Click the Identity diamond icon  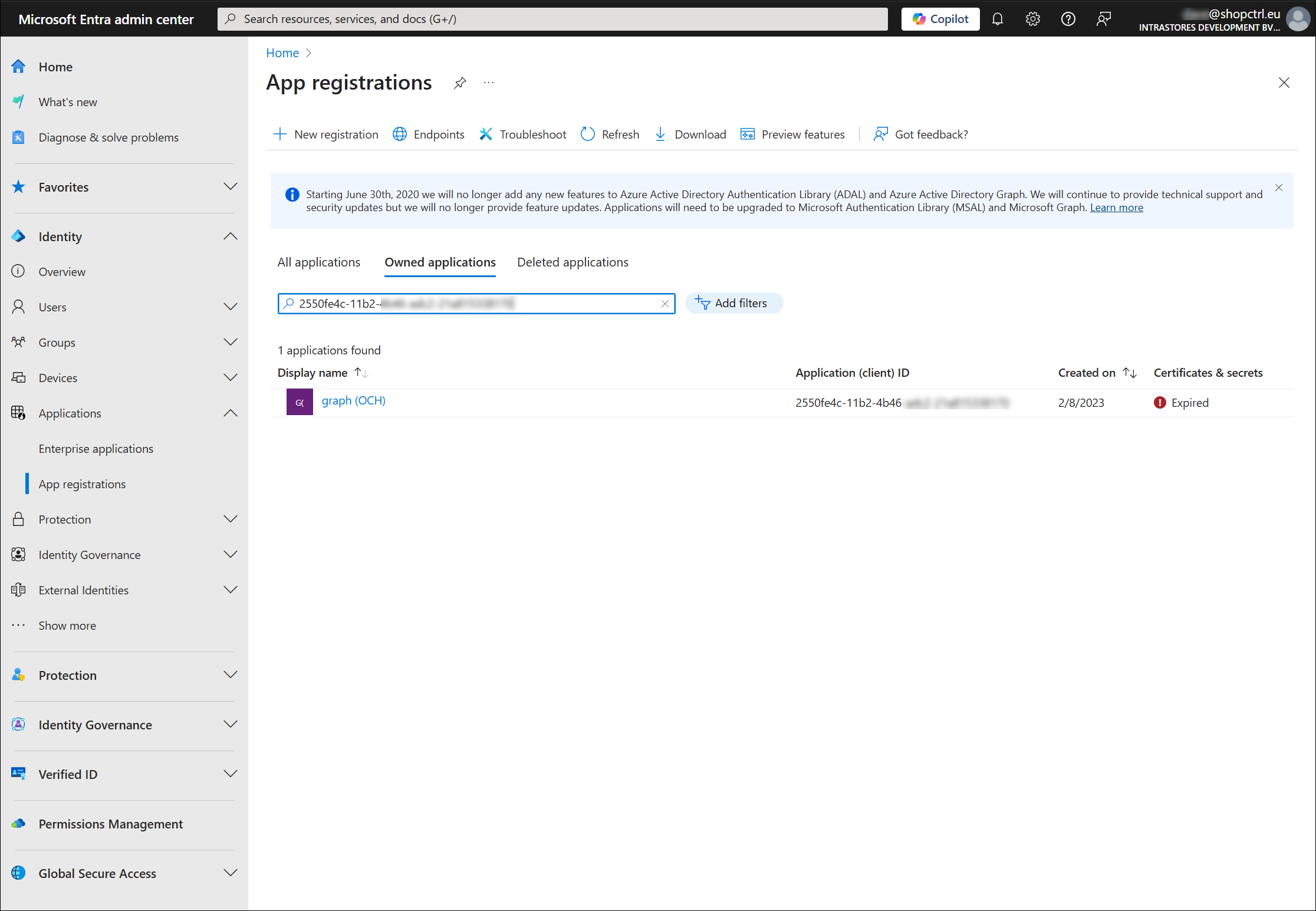[x=18, y=236]
